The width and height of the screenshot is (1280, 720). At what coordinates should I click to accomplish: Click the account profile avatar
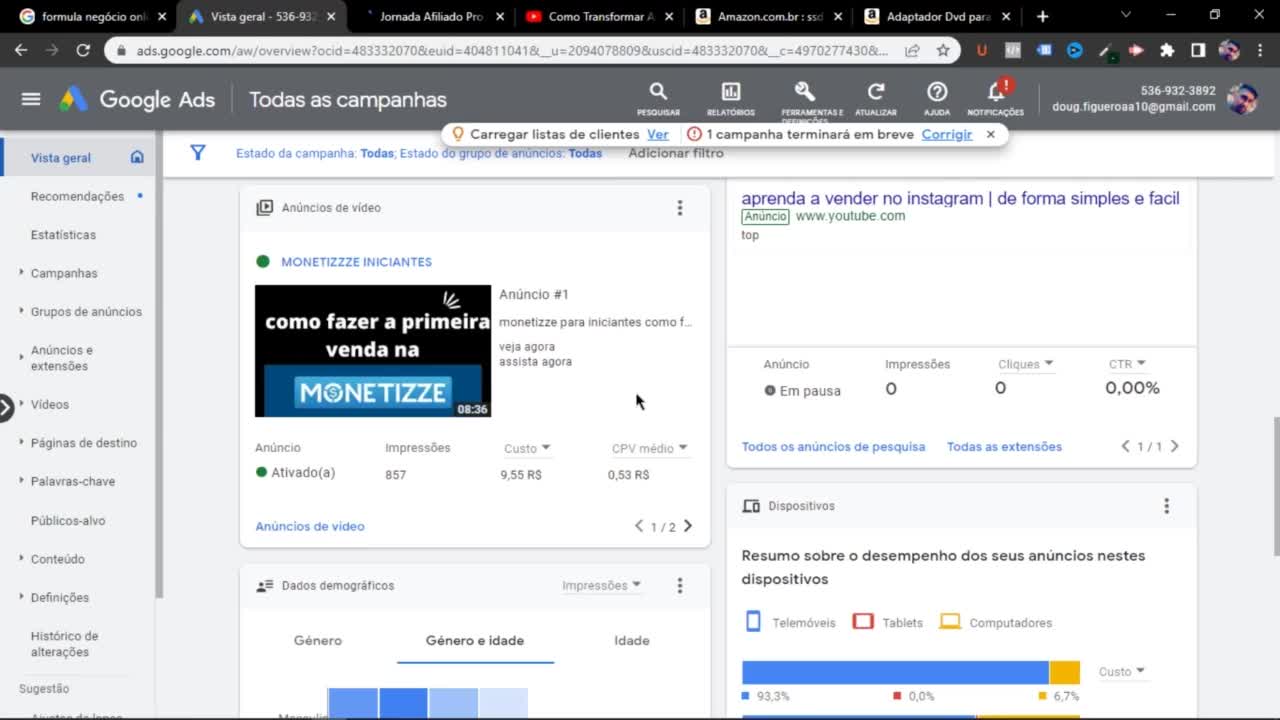1242,99
